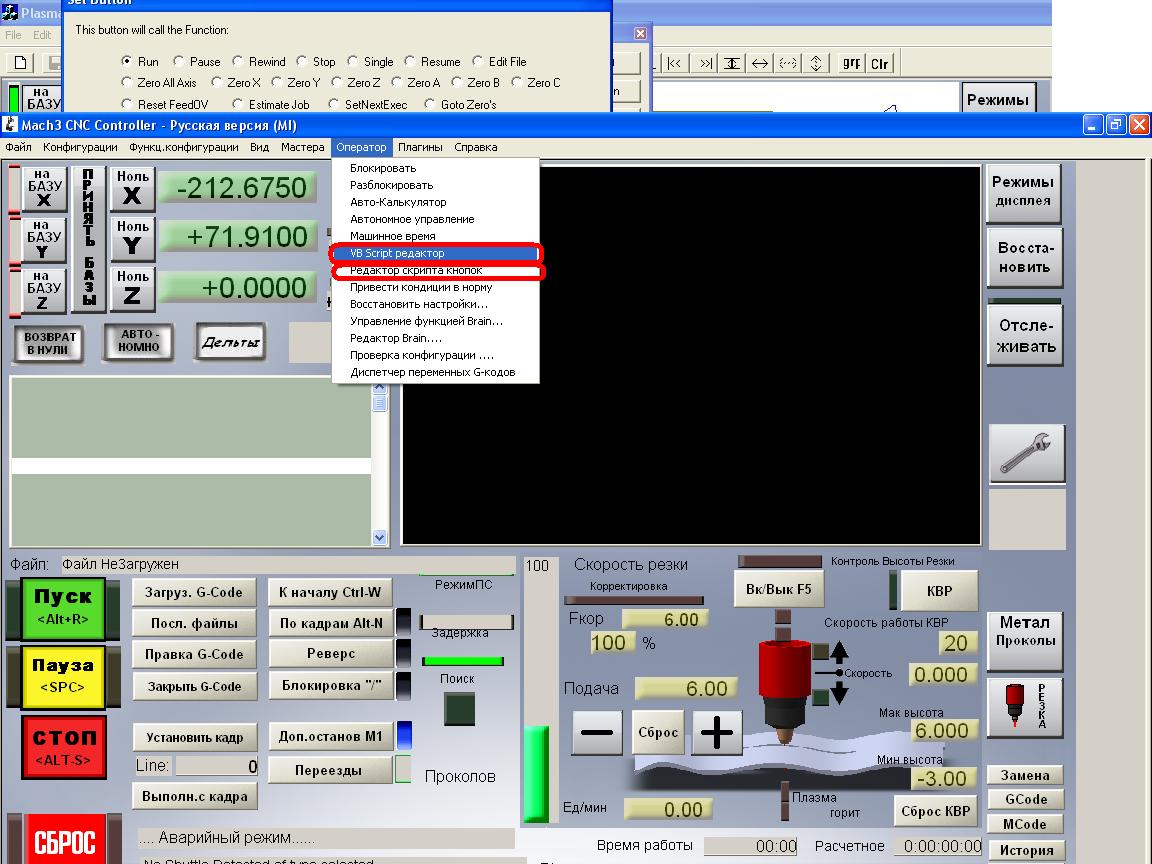Click the Fкор value field 6.00
Viewport: 1152px width, 864px height.
tap(665, 619)
